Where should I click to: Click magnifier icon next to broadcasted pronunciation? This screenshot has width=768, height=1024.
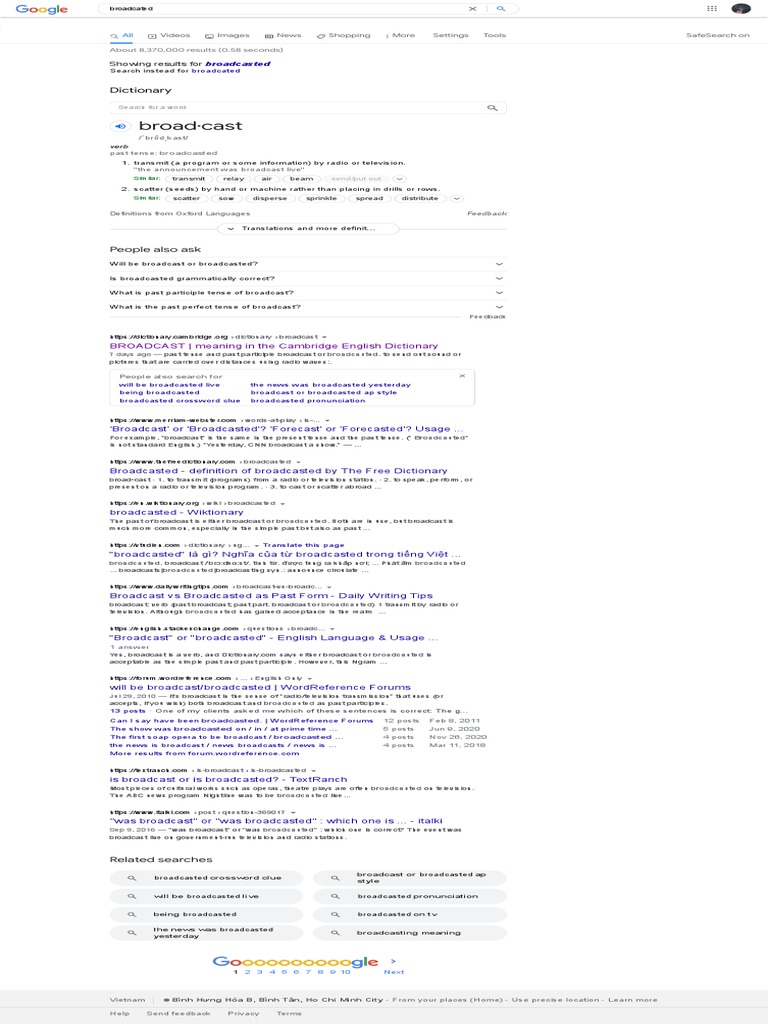(x=335, y=897)
